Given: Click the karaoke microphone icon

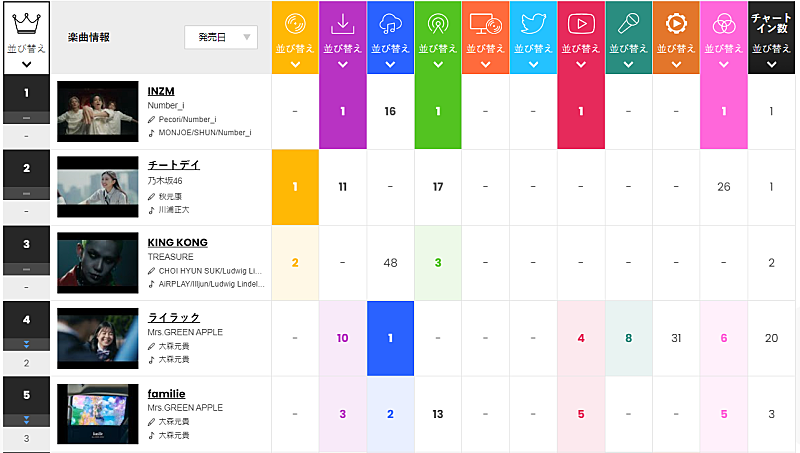Looking at the screenshot, I should (x=627, y=23).
